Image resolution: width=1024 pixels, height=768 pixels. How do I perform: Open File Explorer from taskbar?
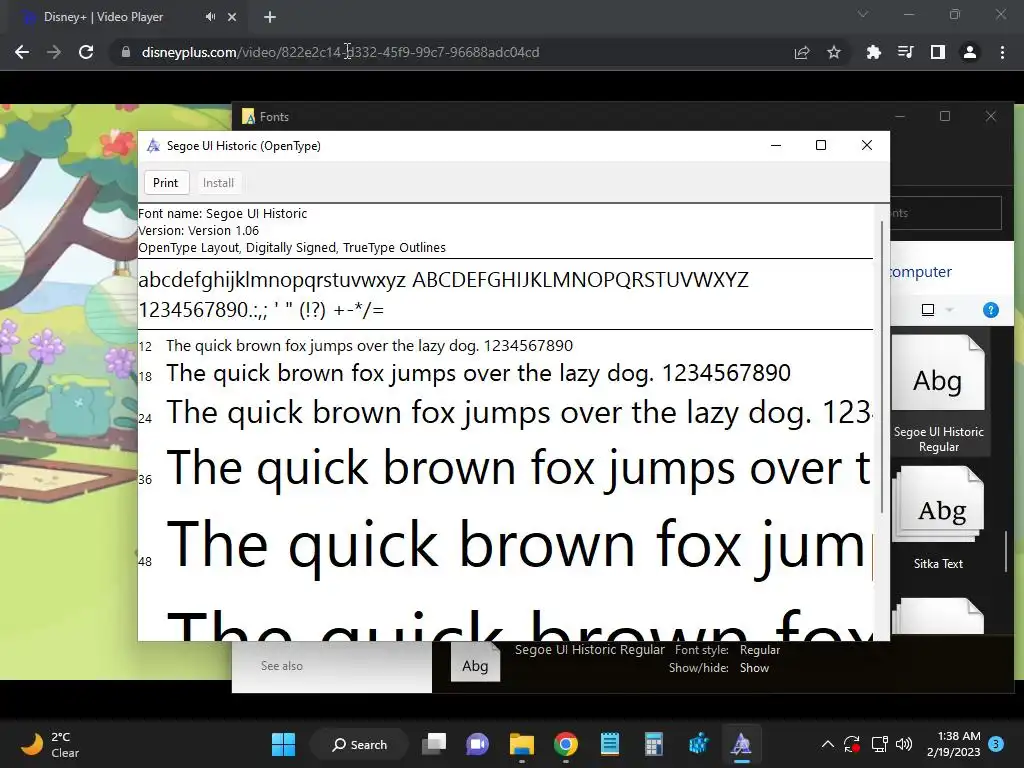(x=522, y=744)
